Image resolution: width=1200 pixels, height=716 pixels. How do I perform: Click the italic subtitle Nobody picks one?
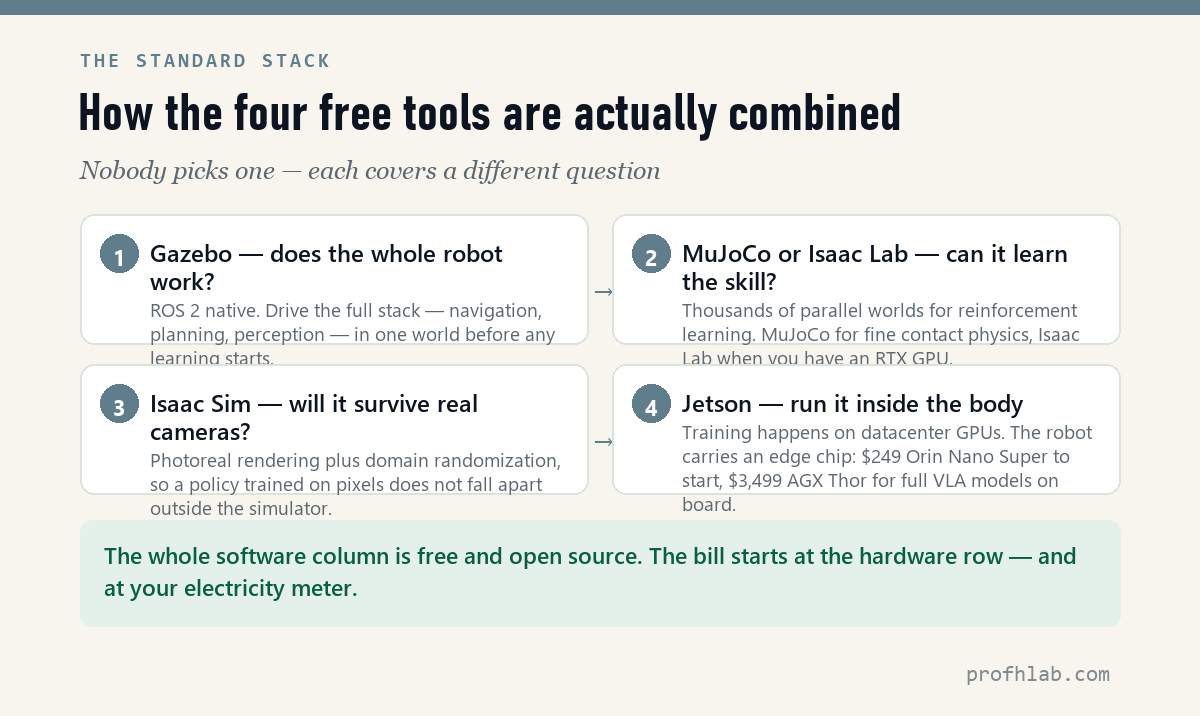370,171
